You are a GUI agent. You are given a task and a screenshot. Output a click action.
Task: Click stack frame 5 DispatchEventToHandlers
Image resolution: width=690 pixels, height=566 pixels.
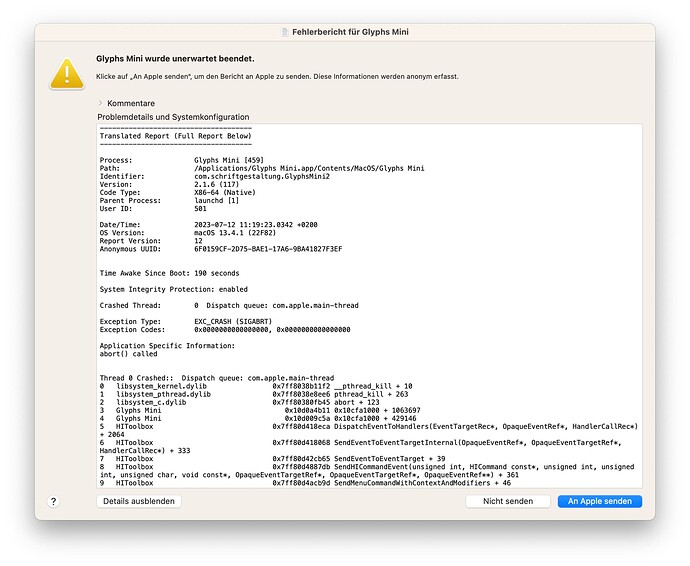(x=369, y=430)
